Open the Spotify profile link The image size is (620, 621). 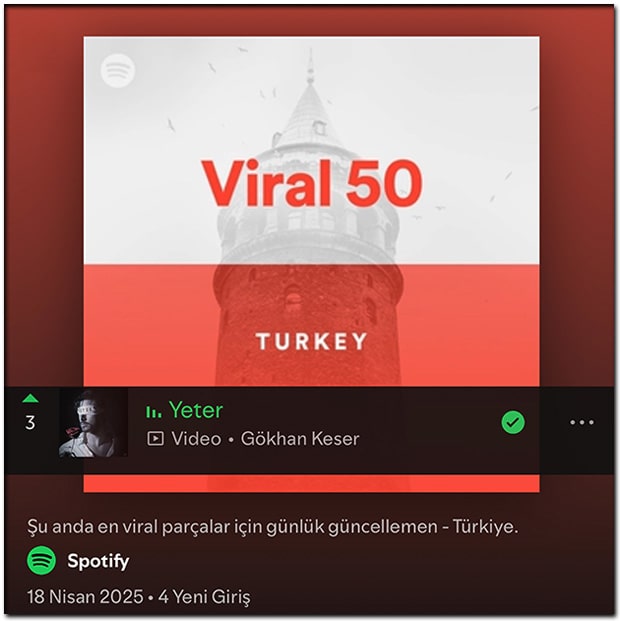click(98, 561)
